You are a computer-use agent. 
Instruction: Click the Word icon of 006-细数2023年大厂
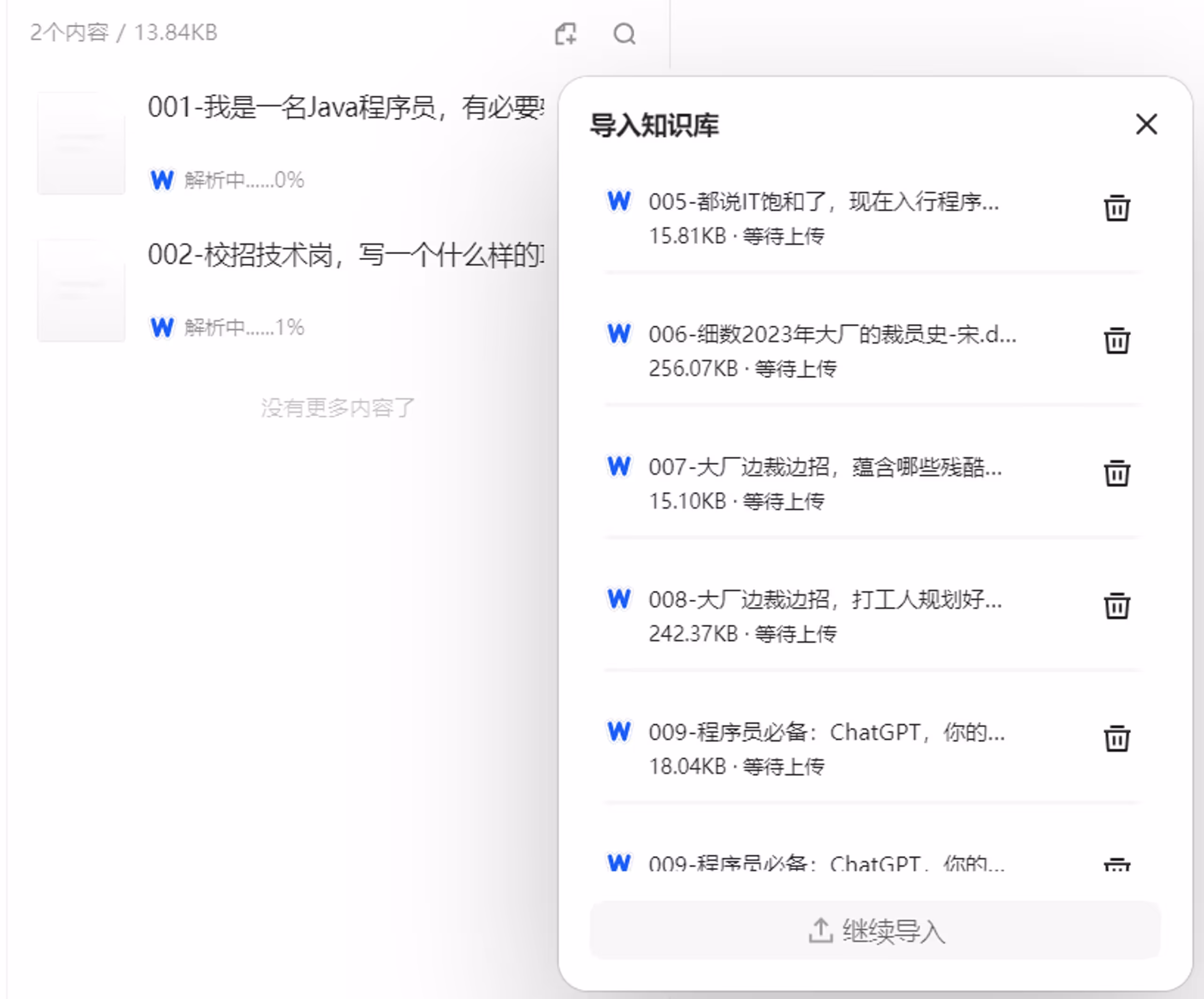pyautogui.click(x=619, y=334)
